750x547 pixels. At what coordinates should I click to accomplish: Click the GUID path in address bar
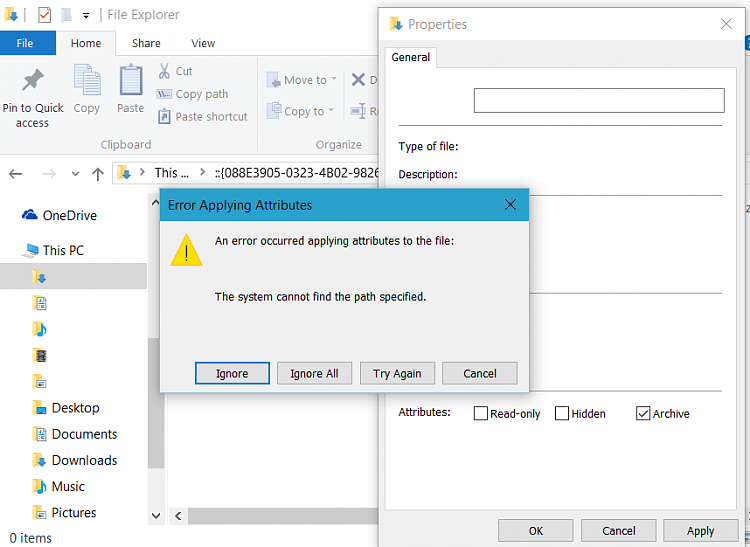click(x=297, y=173)
